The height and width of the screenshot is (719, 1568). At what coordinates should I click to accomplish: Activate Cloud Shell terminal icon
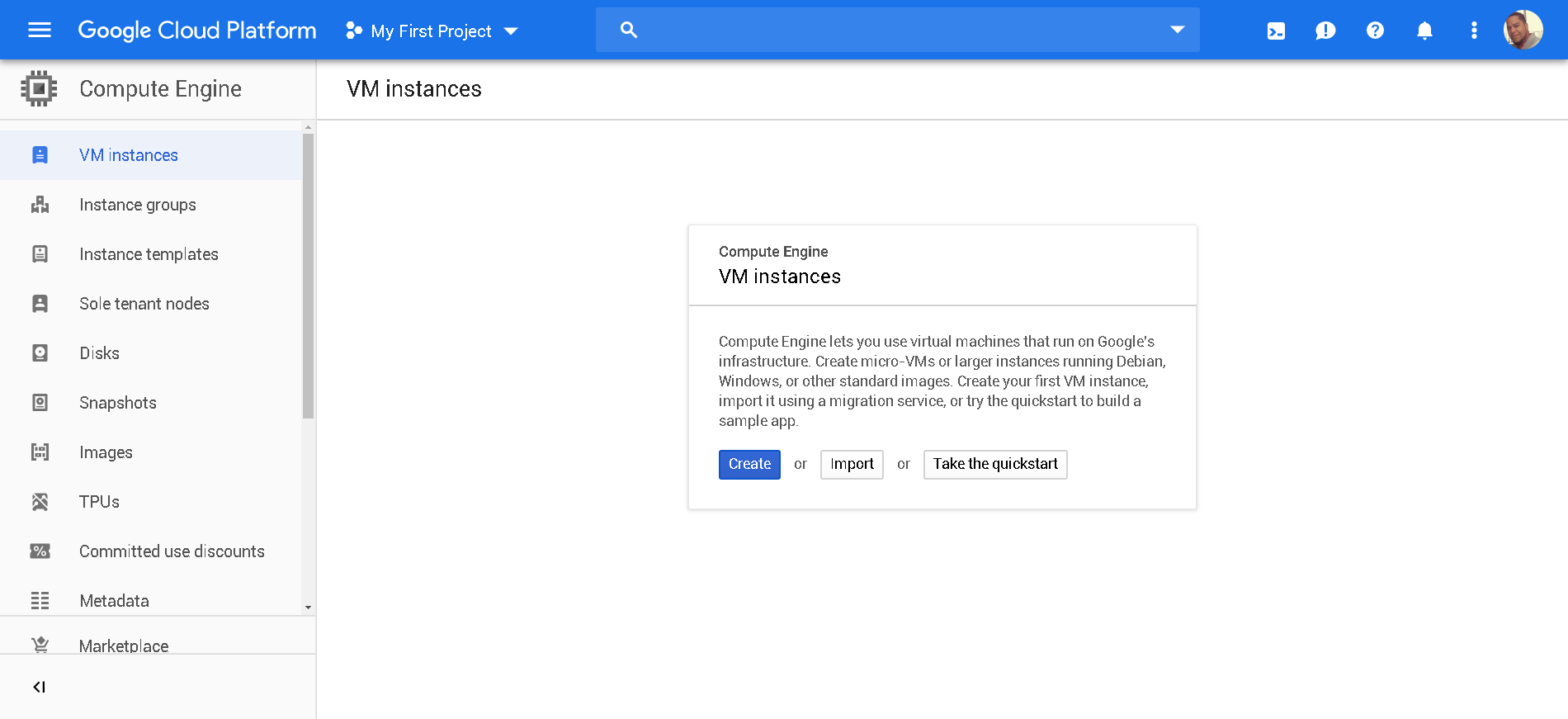(x=1276, y=31)
